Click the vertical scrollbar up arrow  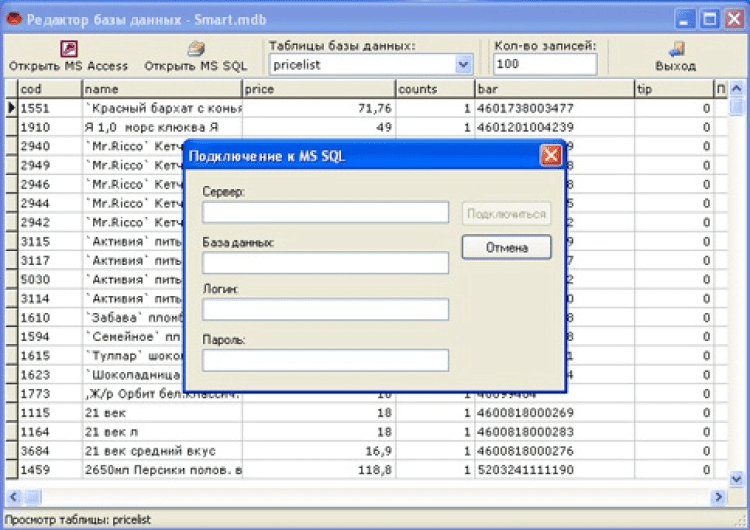pyautogui.click(x=737, y=88)
